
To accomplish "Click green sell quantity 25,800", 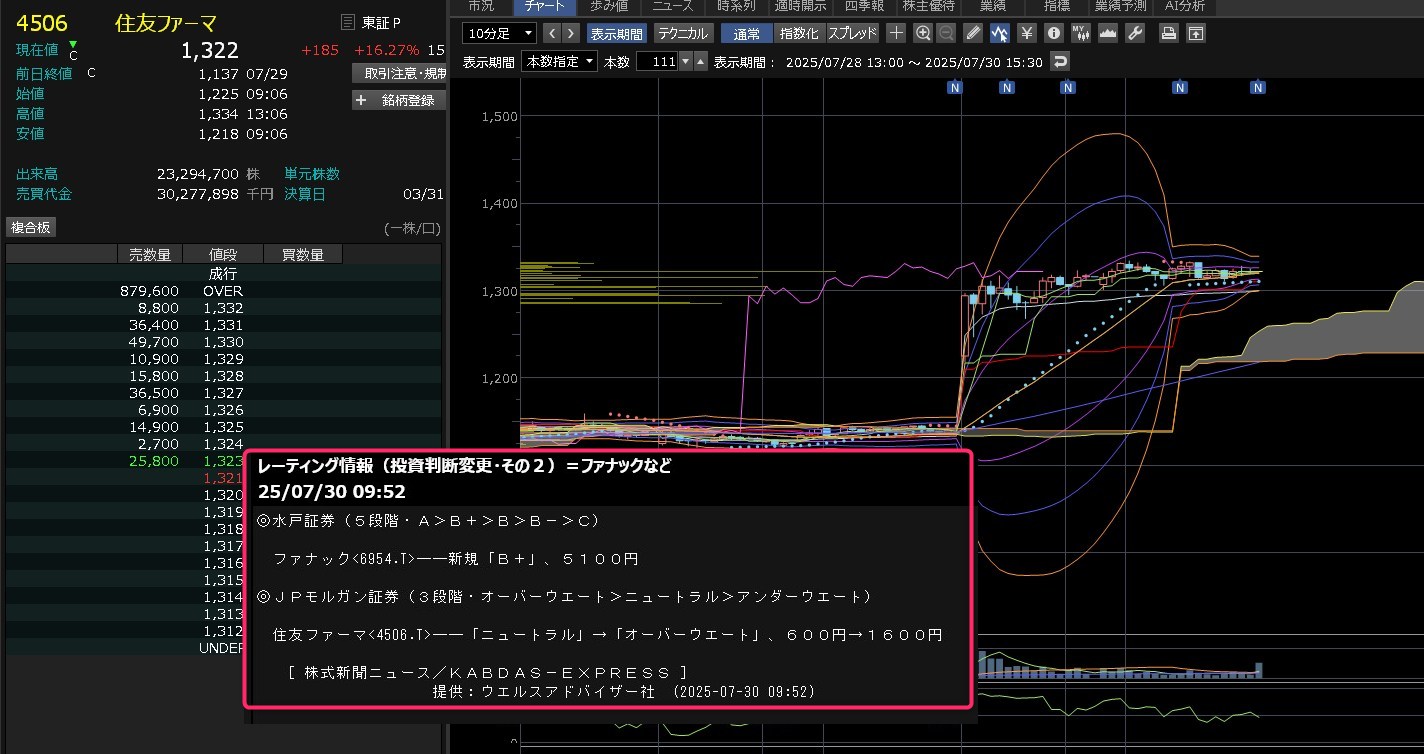I will (x=155, y=461).
